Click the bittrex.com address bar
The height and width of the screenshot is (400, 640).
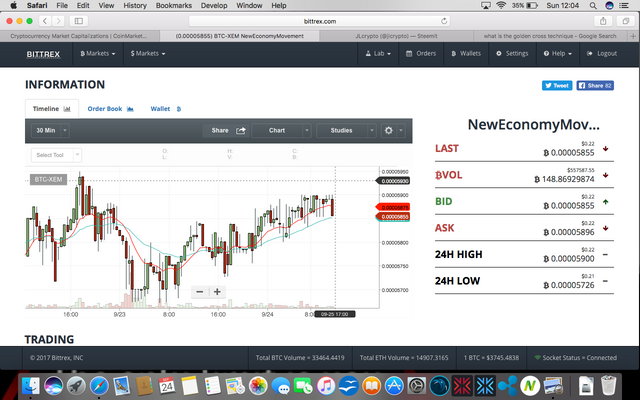(x=320, y=21)
